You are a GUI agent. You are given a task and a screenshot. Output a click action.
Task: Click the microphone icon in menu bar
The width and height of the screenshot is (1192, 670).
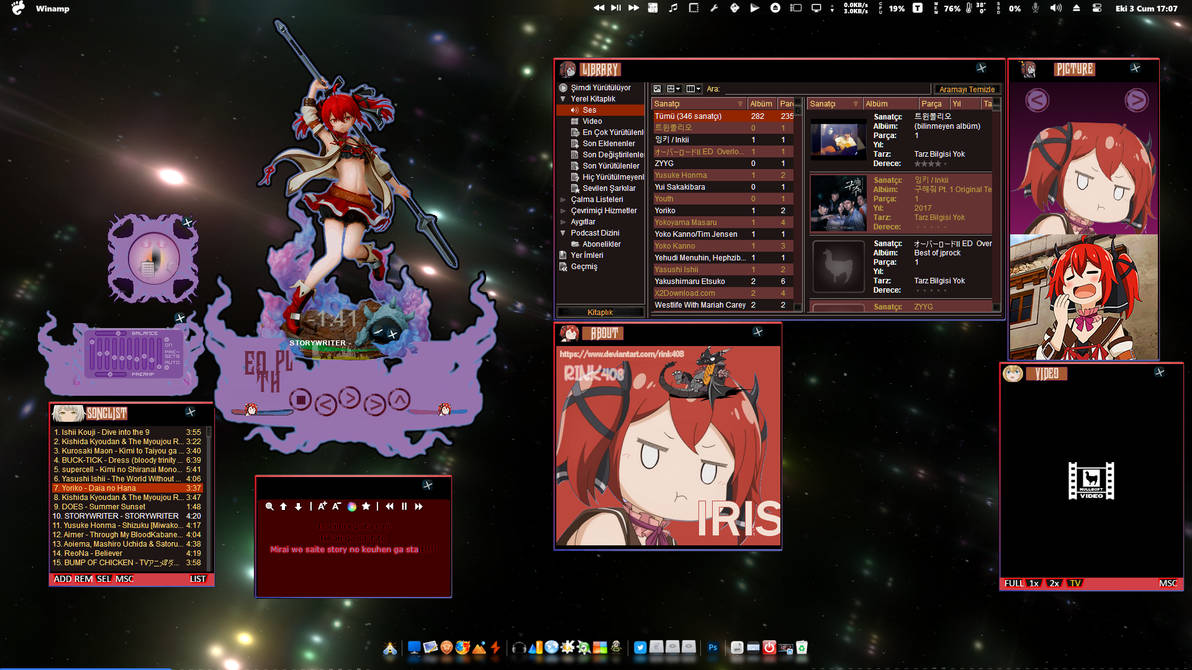click(x=1035, y=8)
